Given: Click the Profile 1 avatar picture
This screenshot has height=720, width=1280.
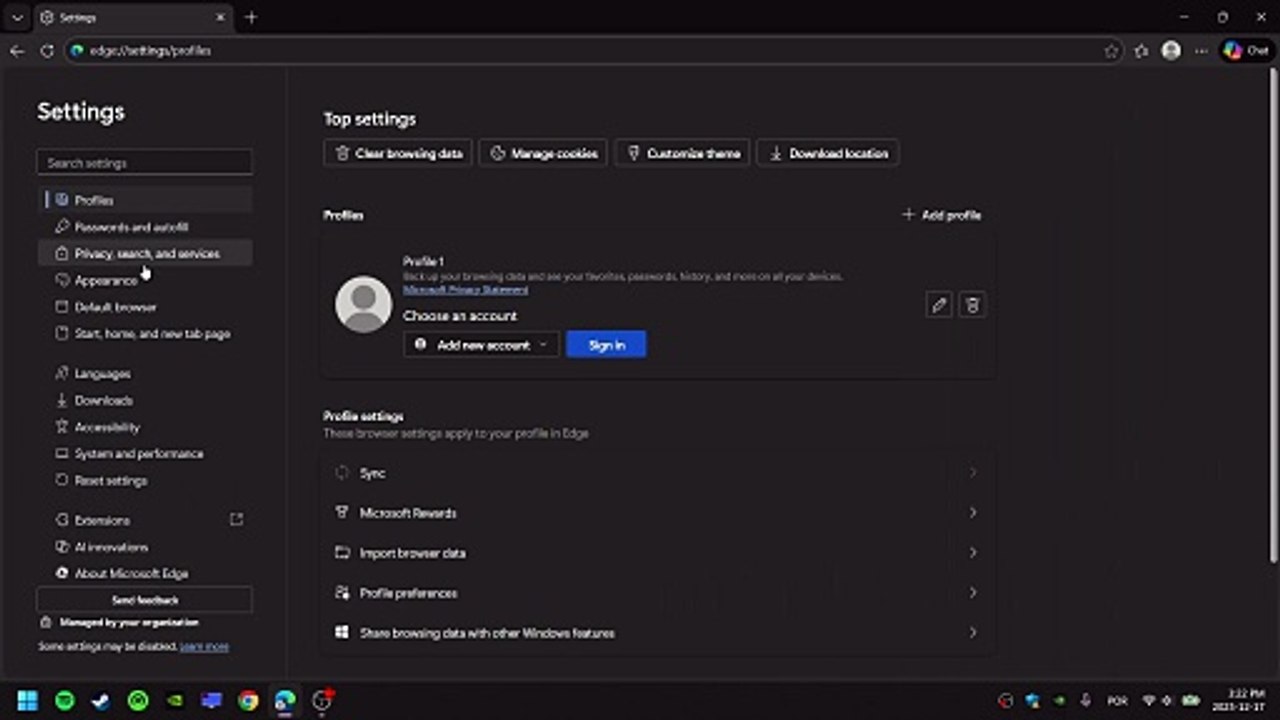Looking at the screenshot, I should pyautogui.click(x=363, y=304).
